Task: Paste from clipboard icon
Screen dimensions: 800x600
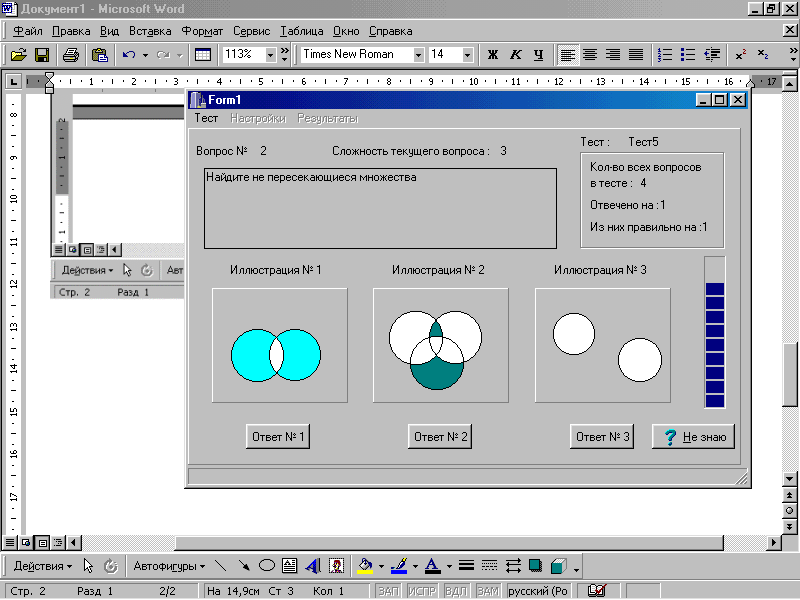Action: pos(99,55)
